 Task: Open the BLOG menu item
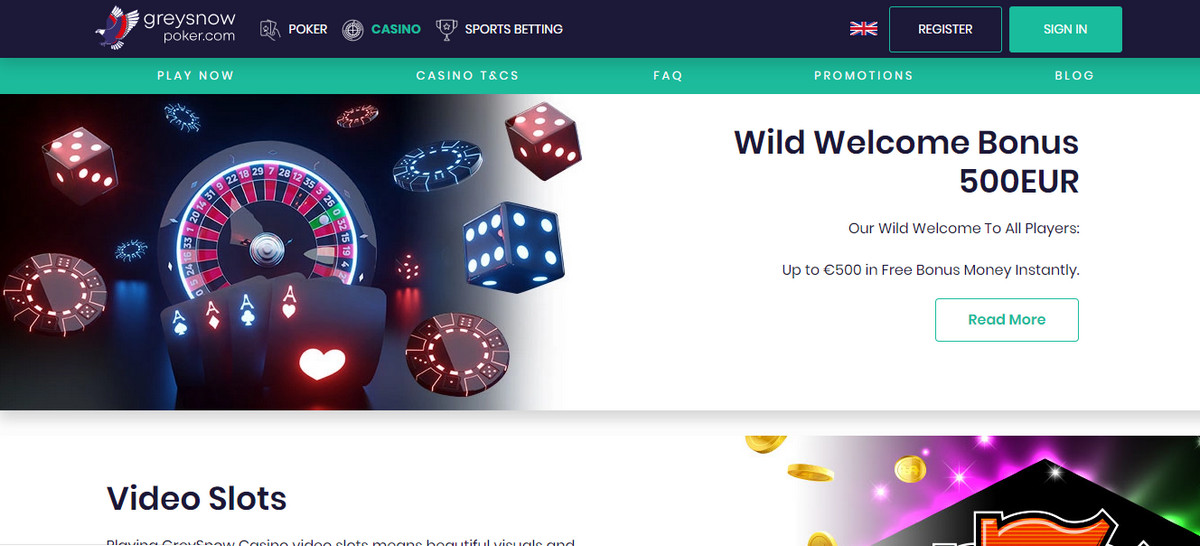coord(1074,76)
